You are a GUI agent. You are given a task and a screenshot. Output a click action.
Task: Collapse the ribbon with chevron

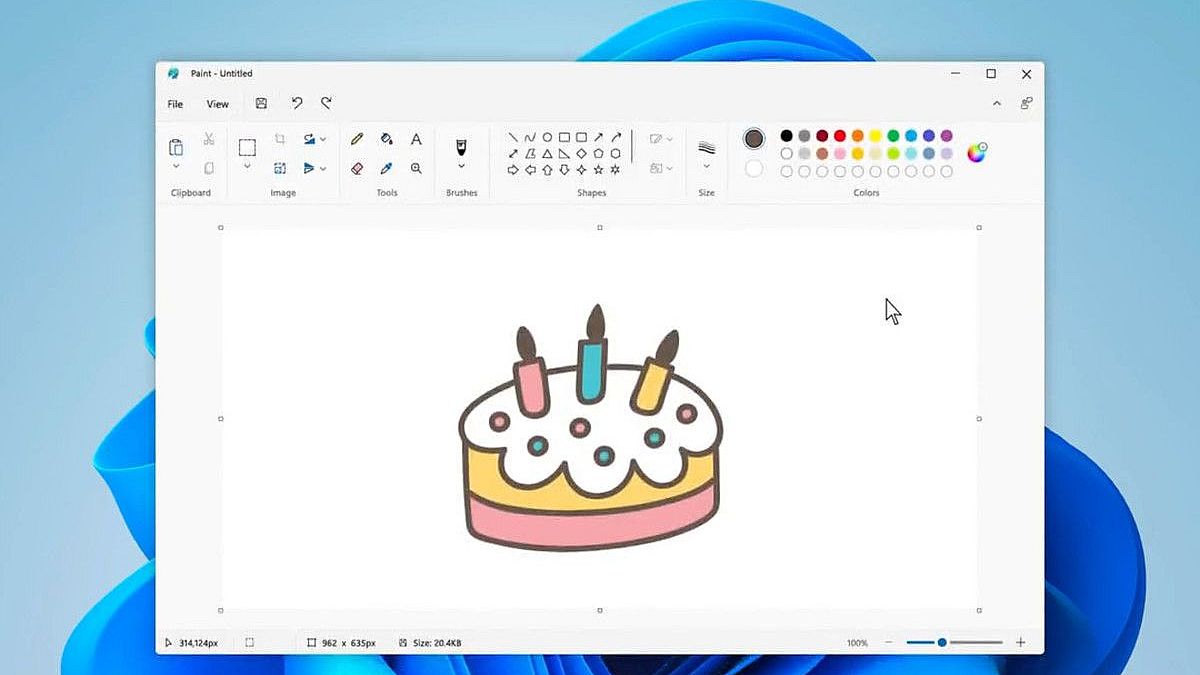(996, 103)
